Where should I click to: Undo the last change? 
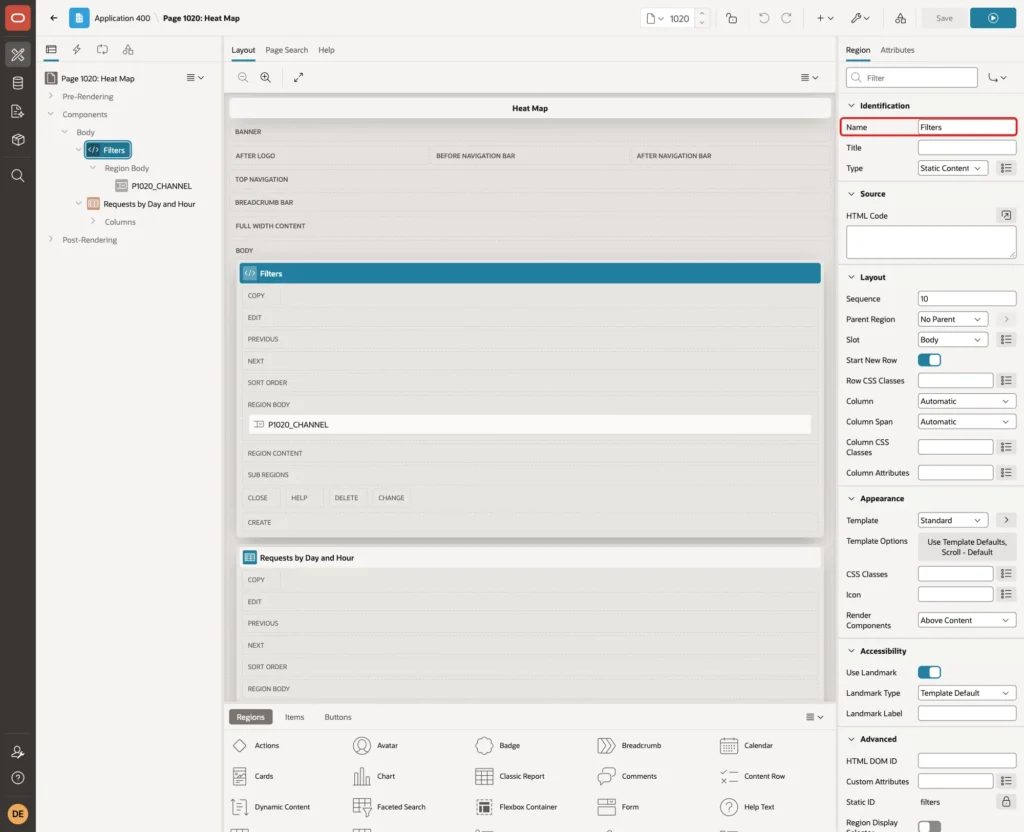[763, 18]
